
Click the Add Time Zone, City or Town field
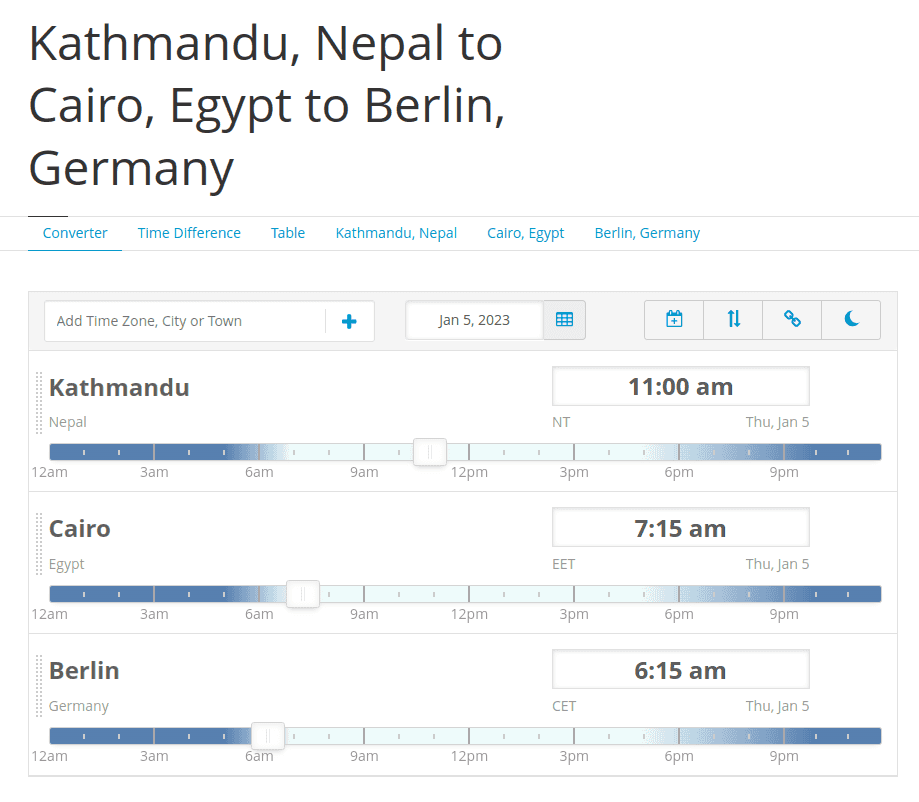(185, 321)
